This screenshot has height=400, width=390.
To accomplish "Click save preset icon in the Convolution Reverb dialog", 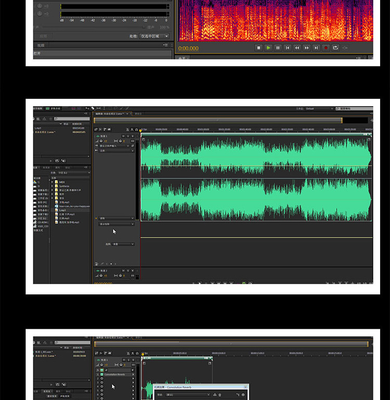I will [215, 395].
